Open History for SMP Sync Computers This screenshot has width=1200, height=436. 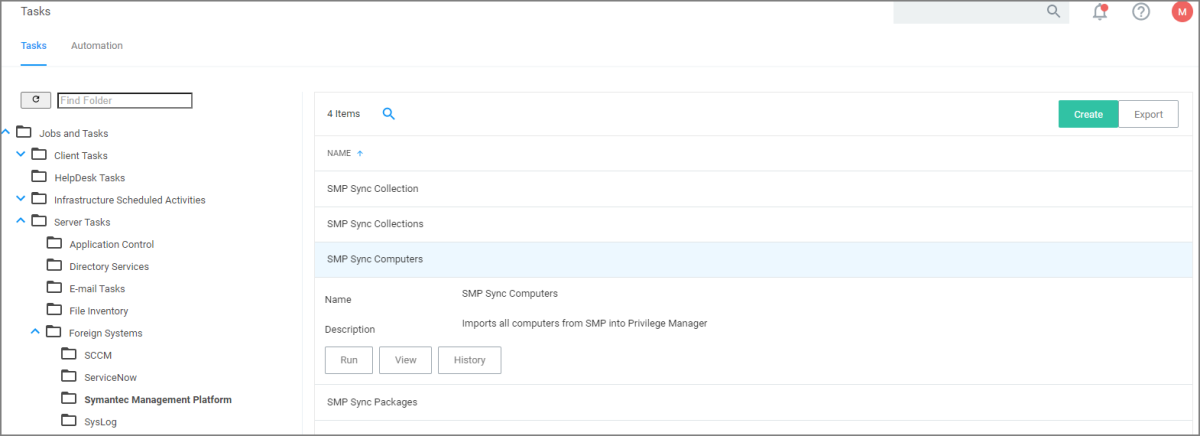pos(469,360)
